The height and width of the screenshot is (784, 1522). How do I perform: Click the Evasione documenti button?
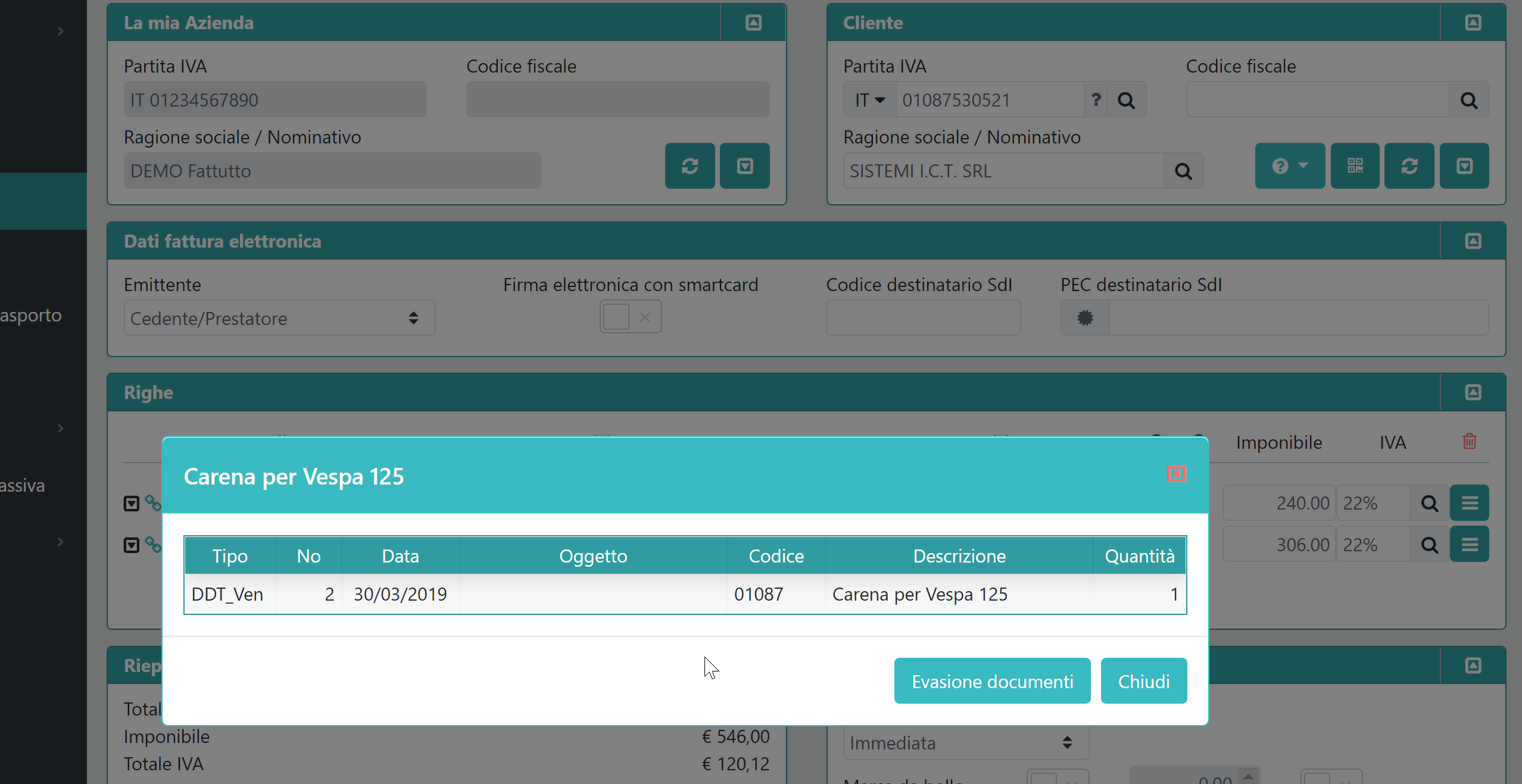992,681
